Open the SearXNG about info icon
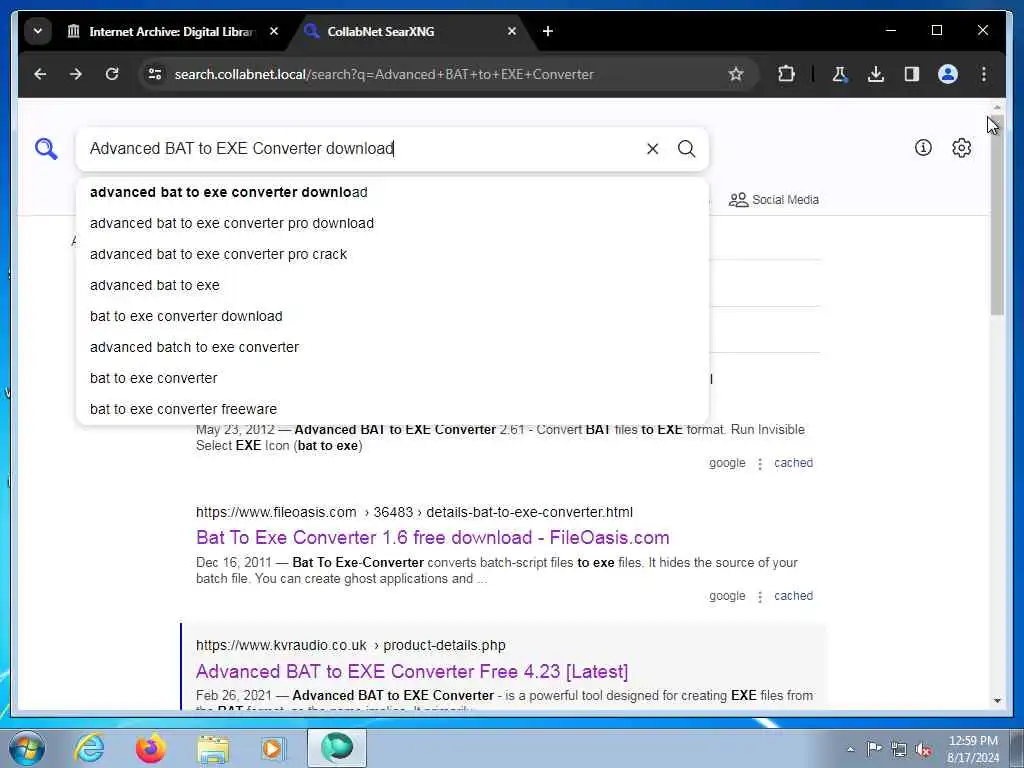This screenshot has width=1024, height=768. tap(923, 148)
